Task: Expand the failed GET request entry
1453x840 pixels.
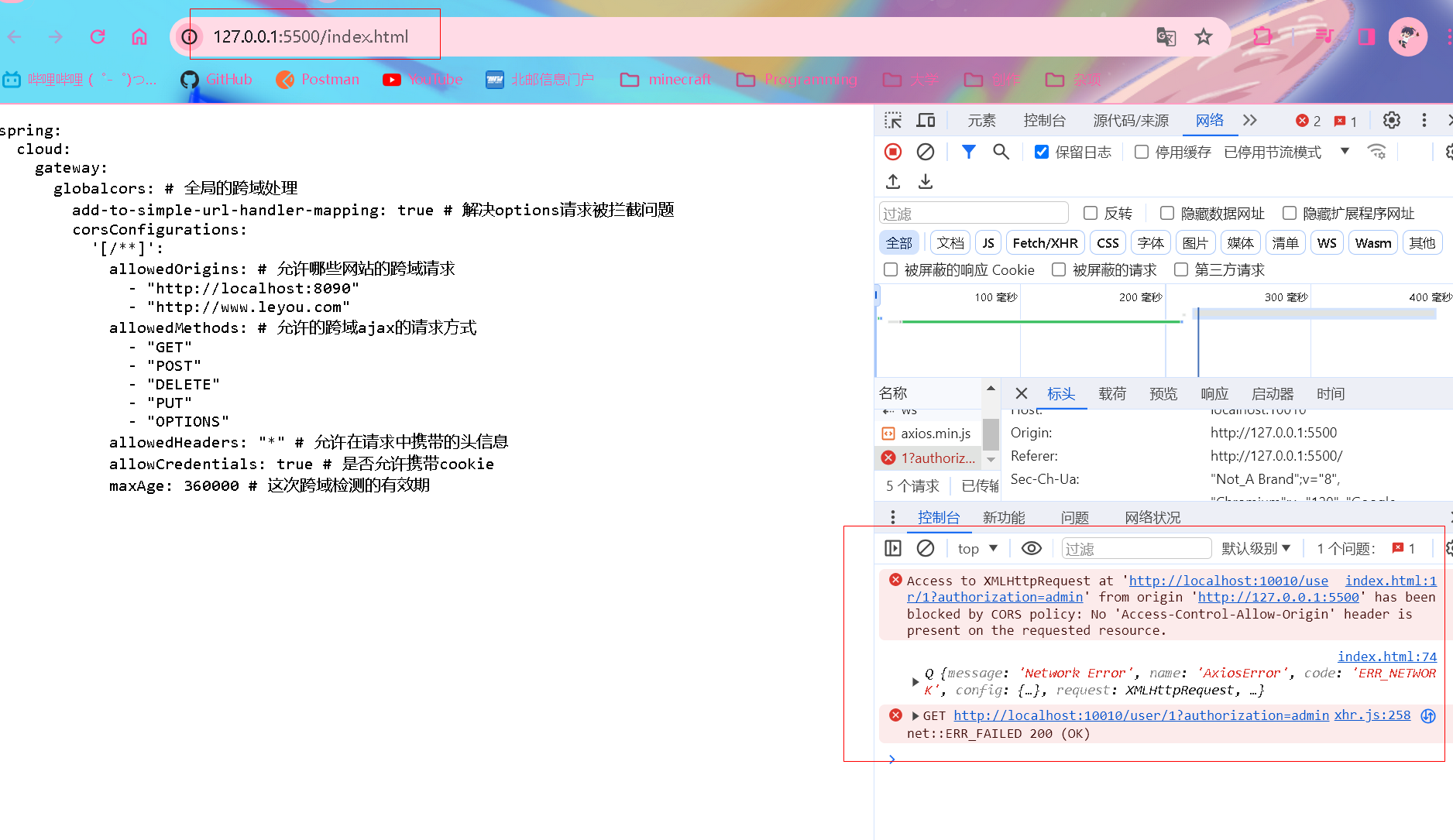Action: tap(915, 716)
